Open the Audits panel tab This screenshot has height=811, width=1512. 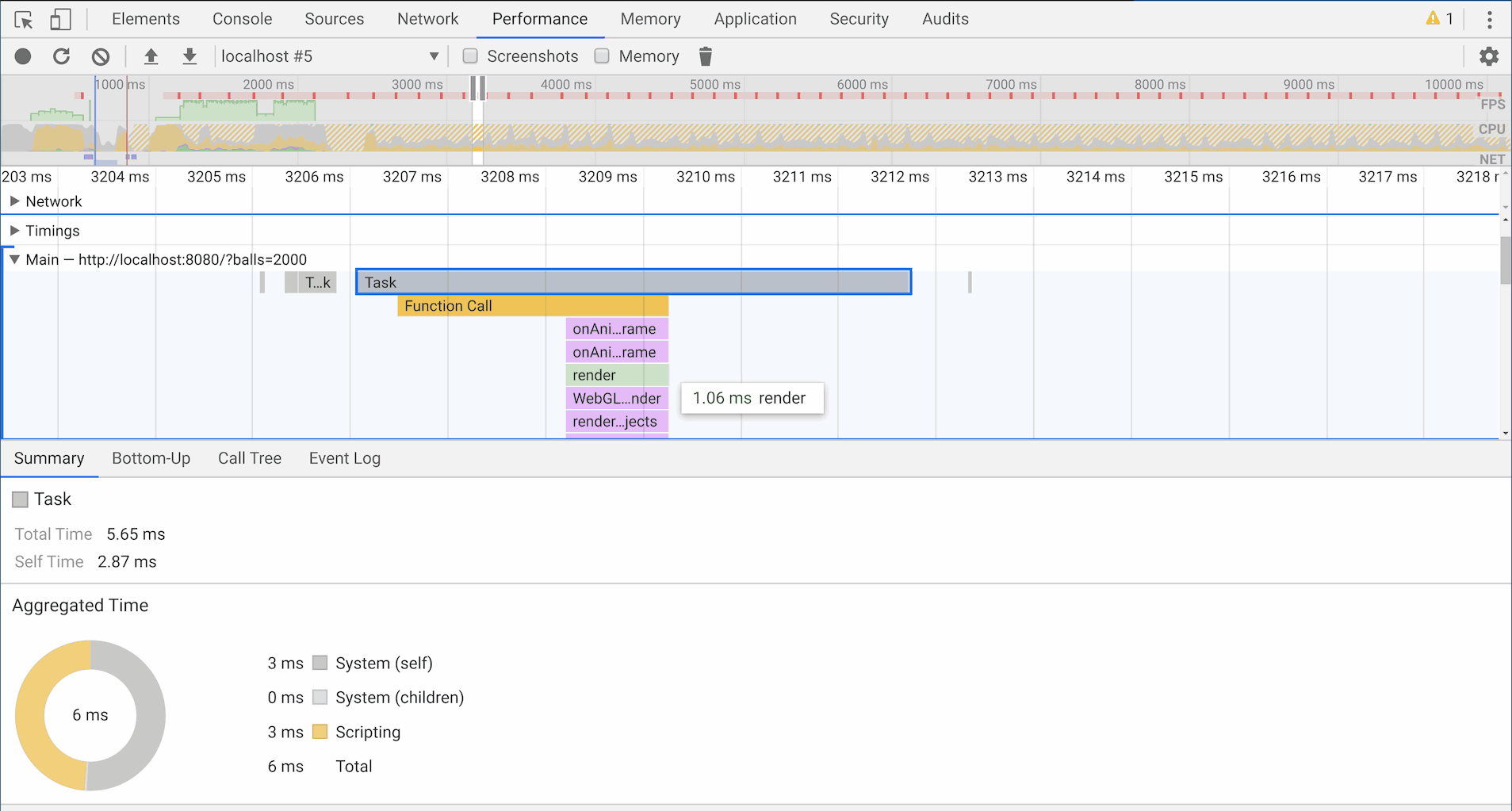[x=946, y=19]
